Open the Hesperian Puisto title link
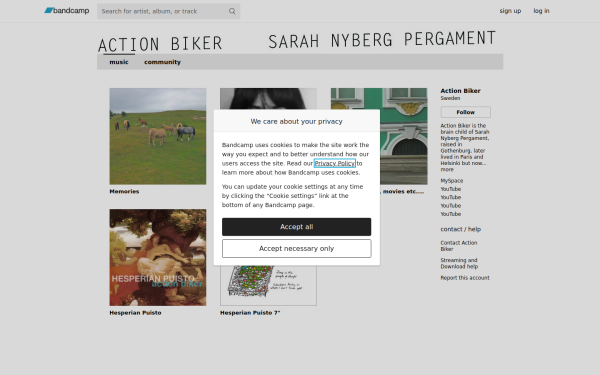 pos(135,313)
